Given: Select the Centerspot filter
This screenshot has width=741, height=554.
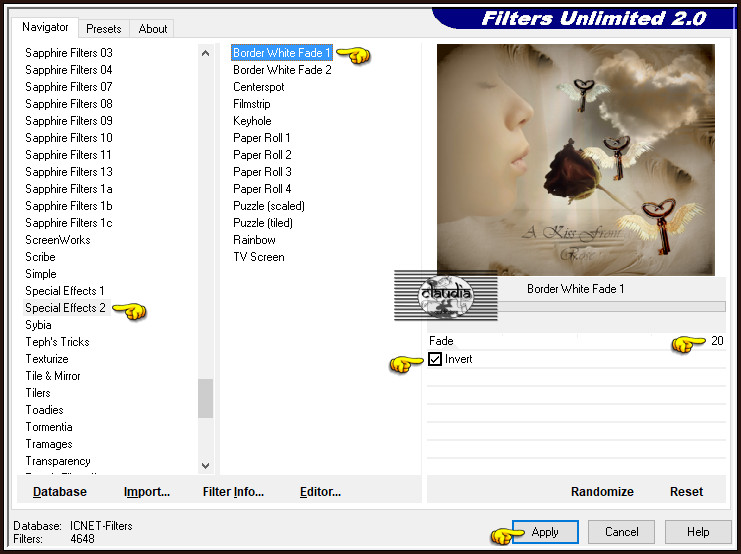Looking at the screenshot, I should (x=258, y=87).
